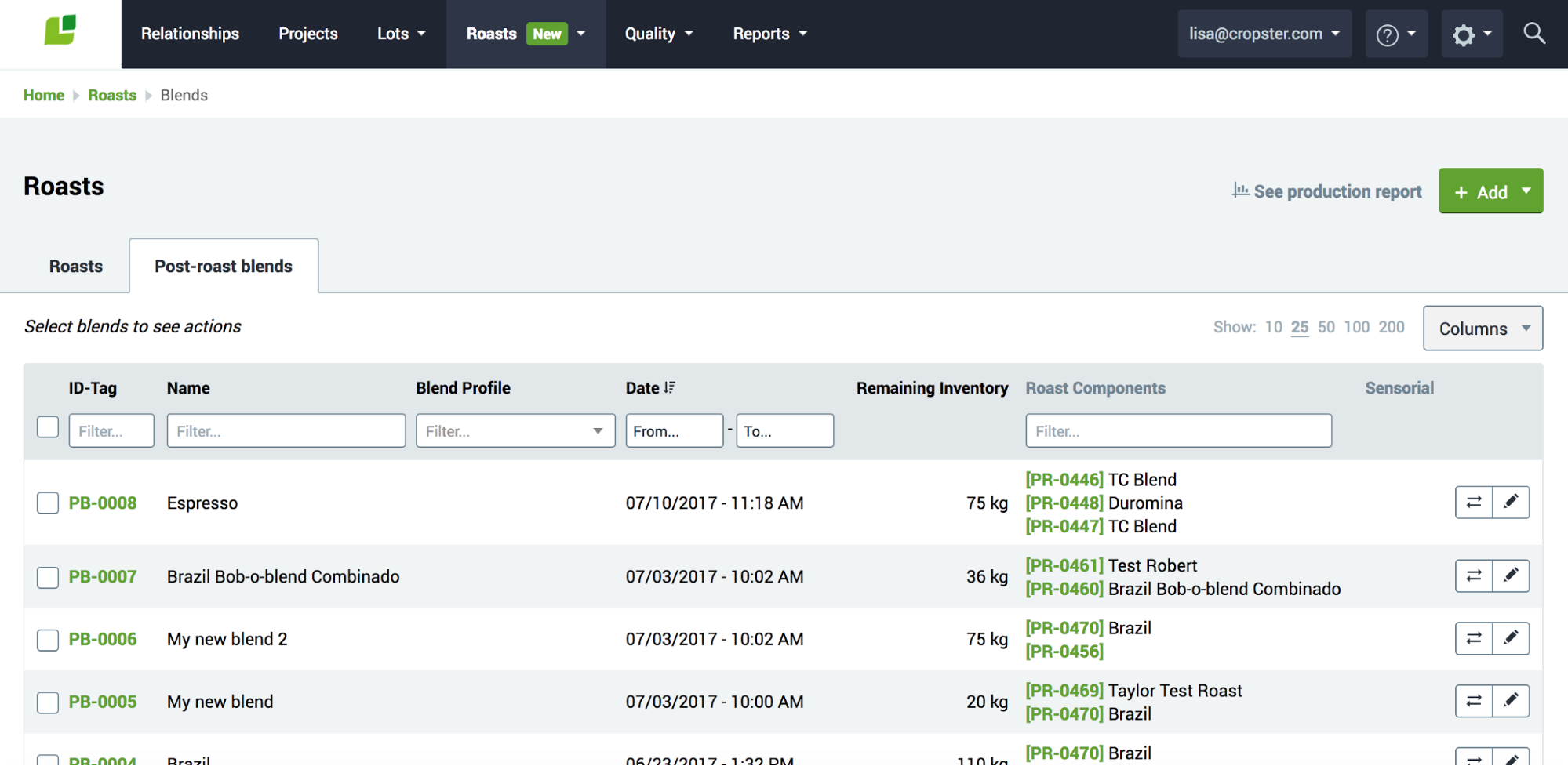The width and height of the screenshot is (1568, 766).
Task: Click the Cropster green logo
Action: [60, 31]
